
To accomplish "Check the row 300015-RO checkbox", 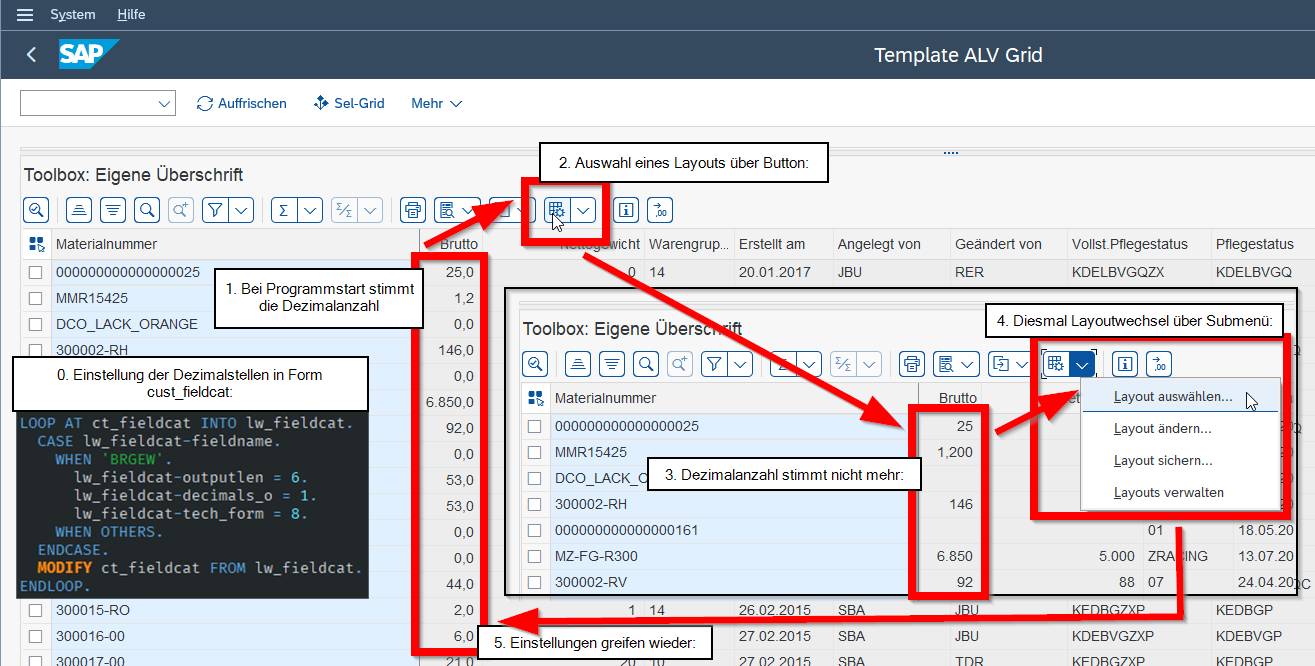I will coord(36,610).
